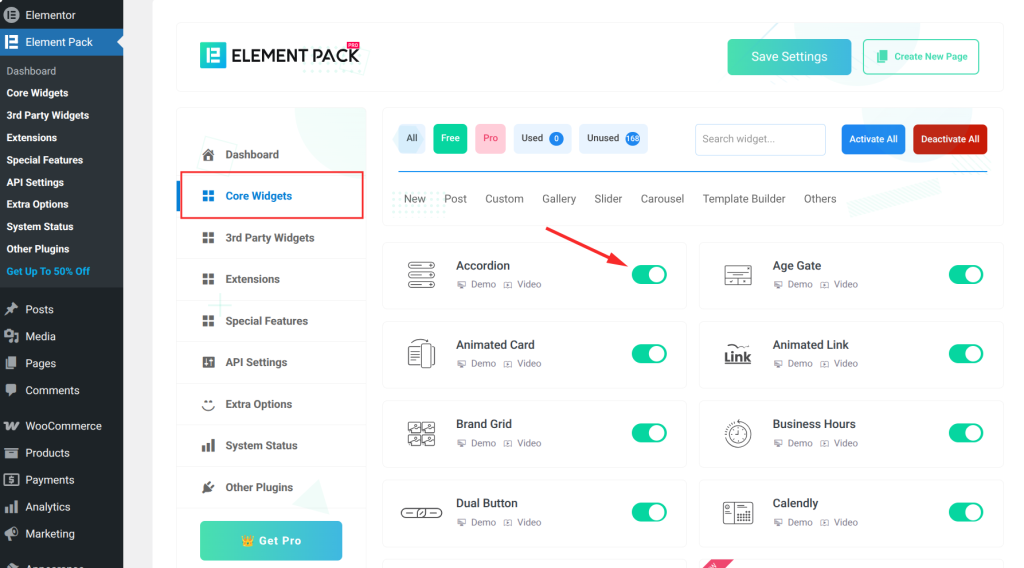Click the Dual Button widget icon

(x=421, y=513)
